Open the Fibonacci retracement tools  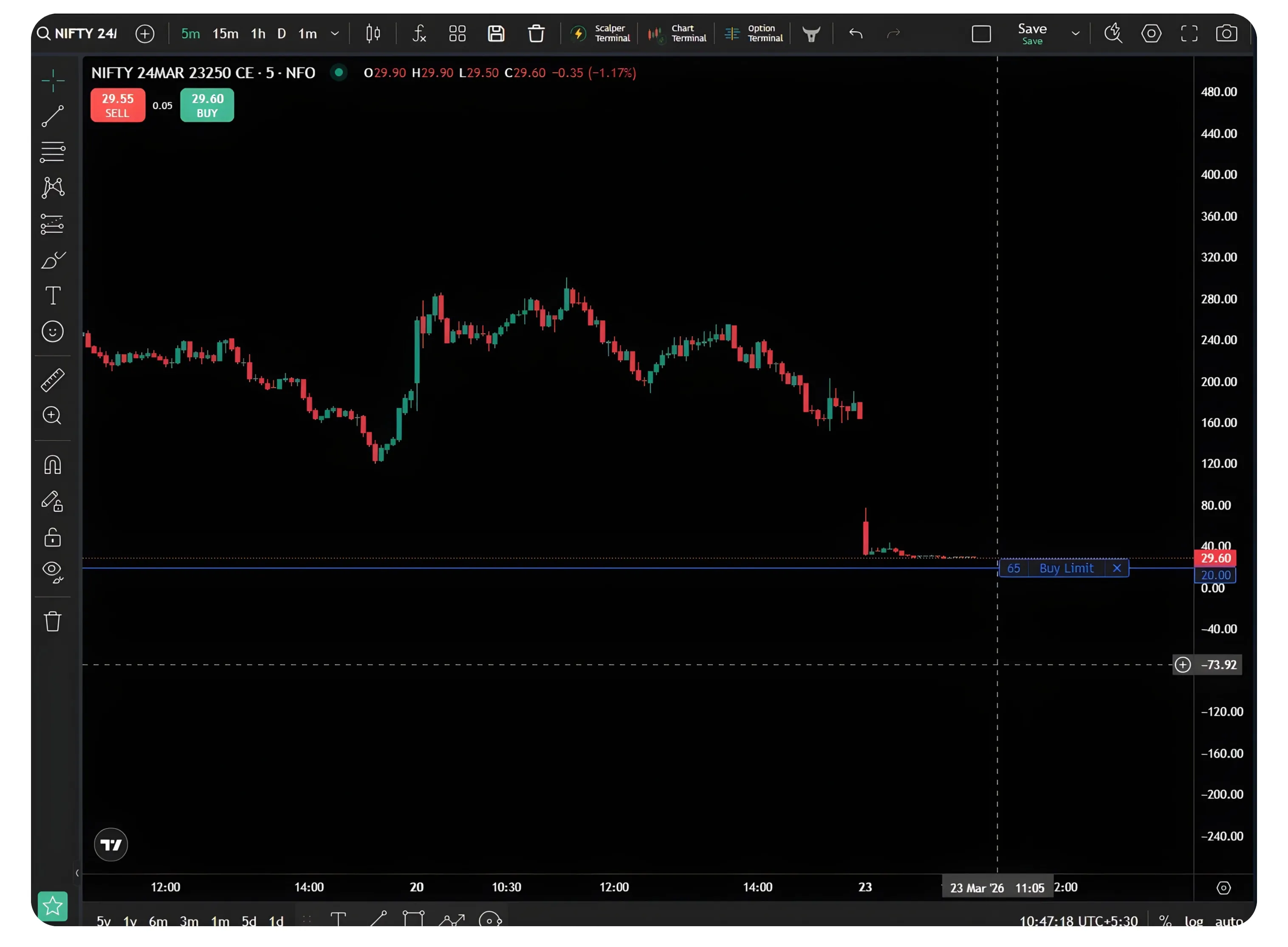(52, 152)
